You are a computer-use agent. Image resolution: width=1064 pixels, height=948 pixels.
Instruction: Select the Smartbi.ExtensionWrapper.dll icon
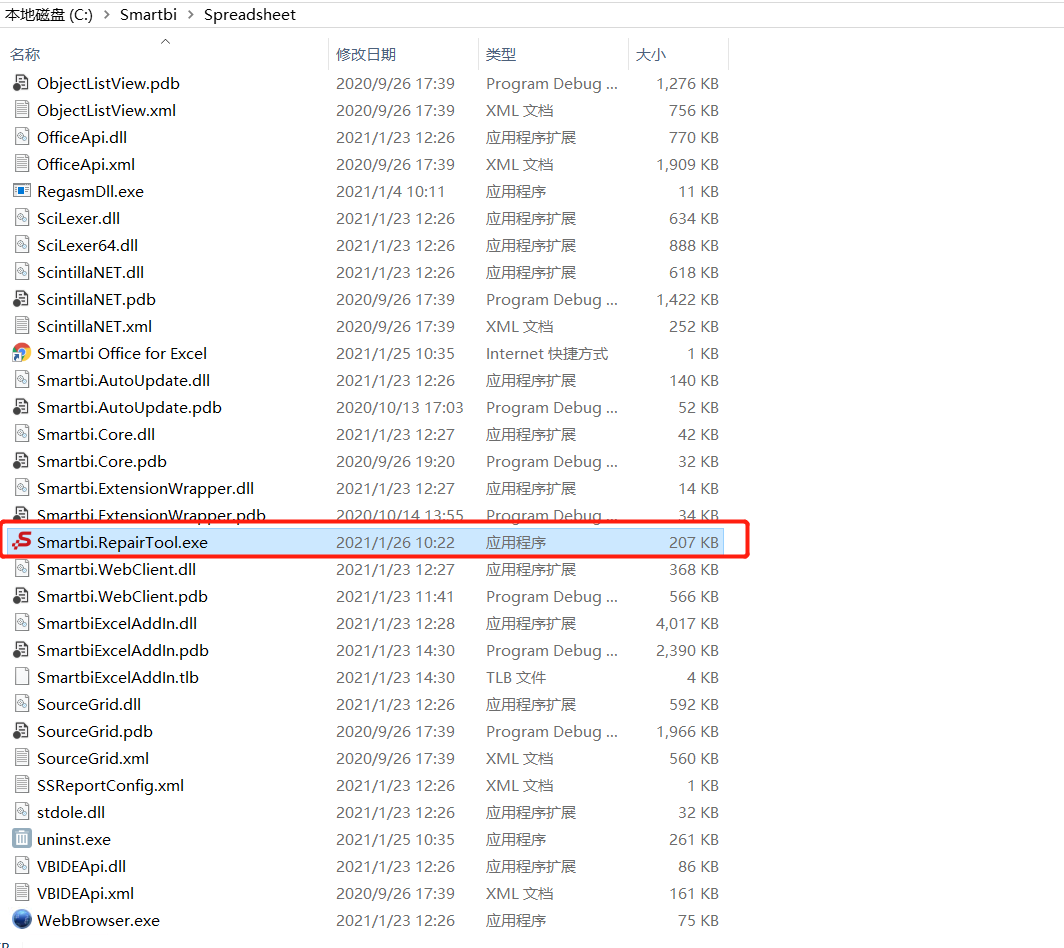click(22, 489)
